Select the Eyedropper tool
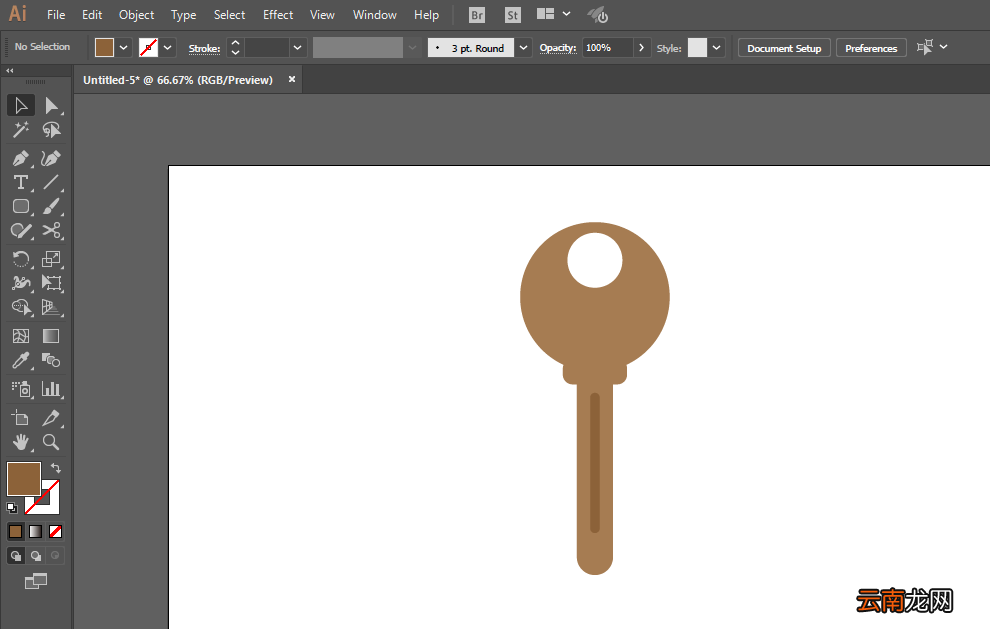Viewport: 990px width, 629px height. (x=21, y=361)
